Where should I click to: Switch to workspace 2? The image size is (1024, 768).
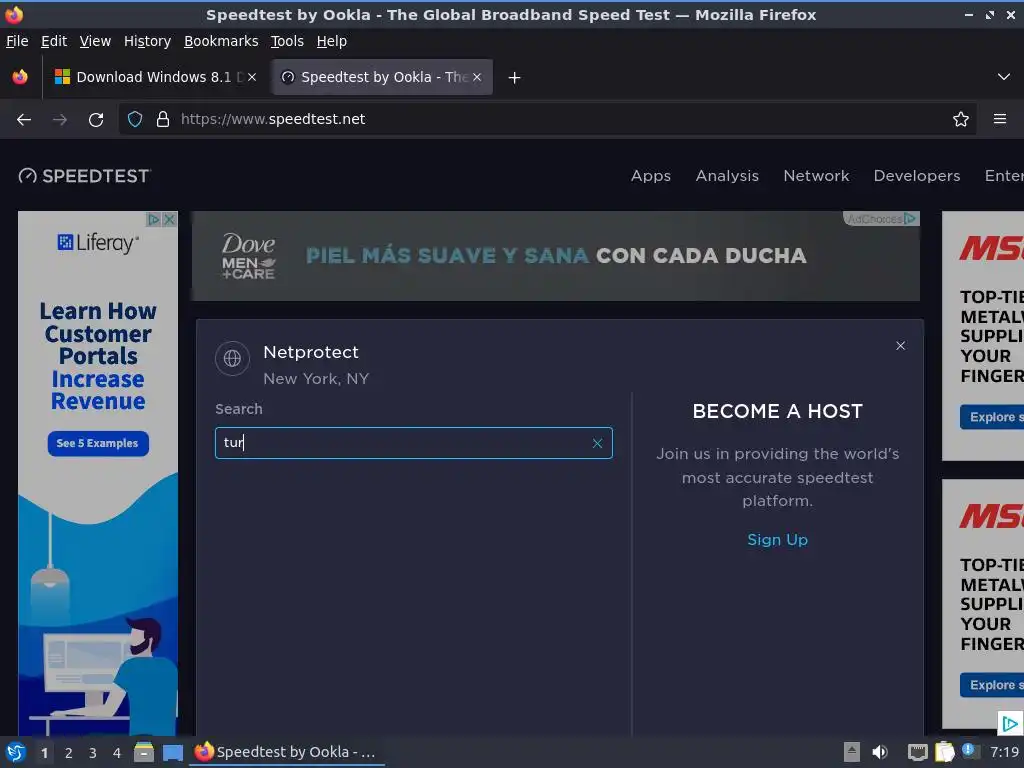tap(68, 753)
